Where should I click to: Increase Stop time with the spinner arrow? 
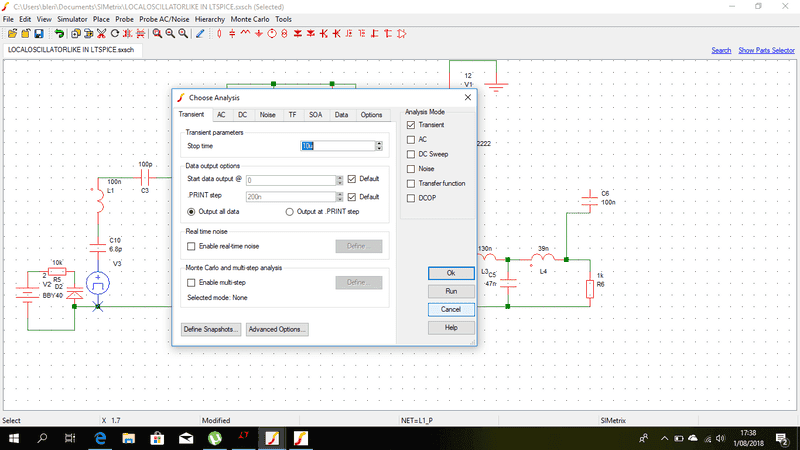pos(381,143)
